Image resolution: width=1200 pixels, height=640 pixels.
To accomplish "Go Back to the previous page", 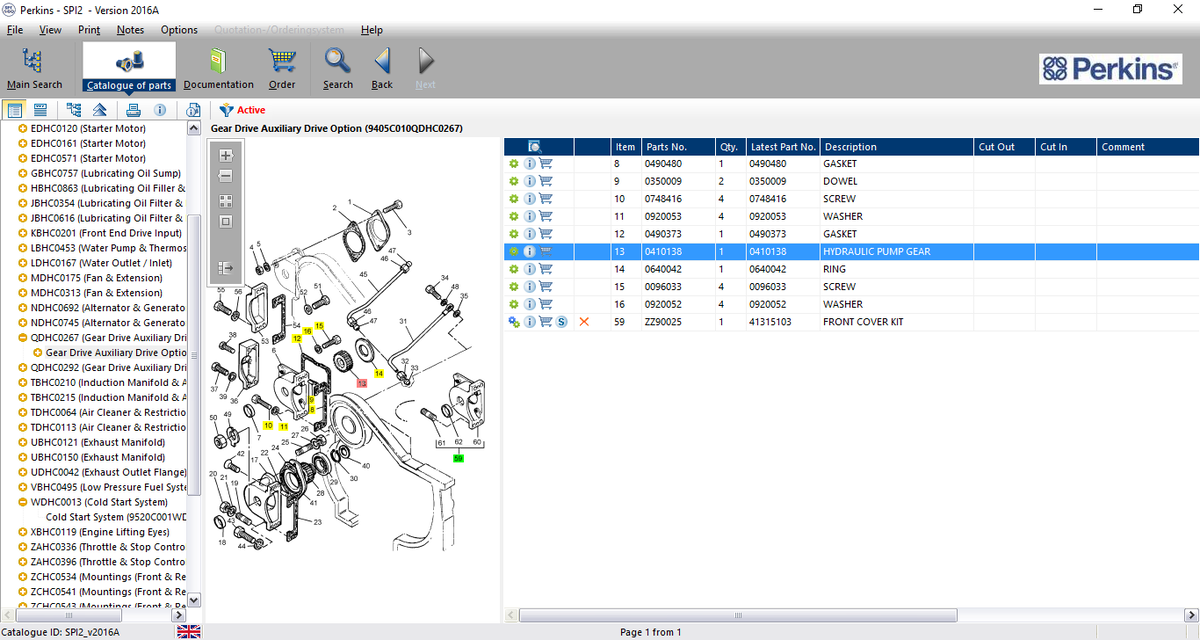I will click(382, 62).
